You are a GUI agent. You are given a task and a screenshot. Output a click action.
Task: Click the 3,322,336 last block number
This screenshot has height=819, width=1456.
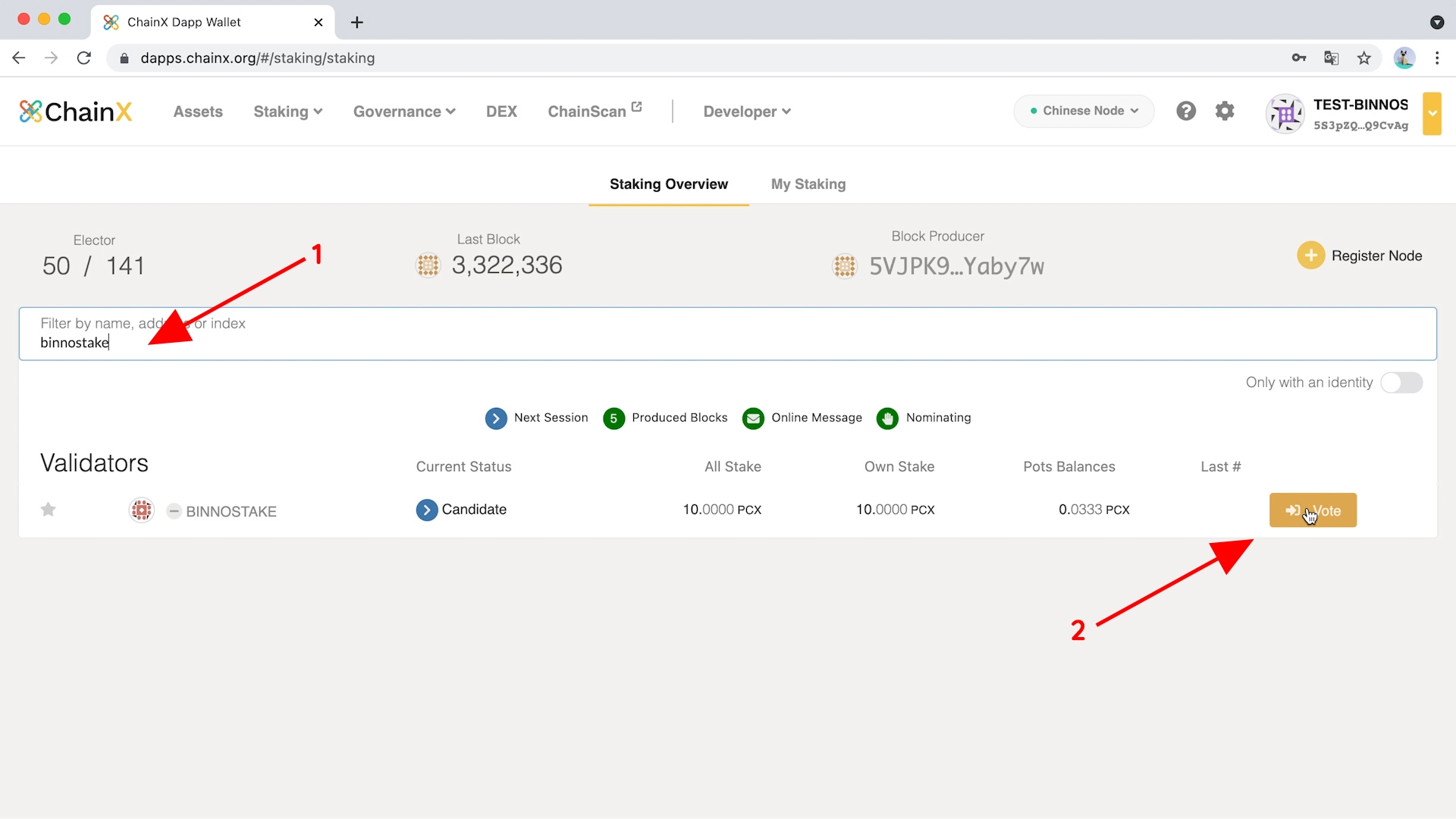click(x=507, y=265)
